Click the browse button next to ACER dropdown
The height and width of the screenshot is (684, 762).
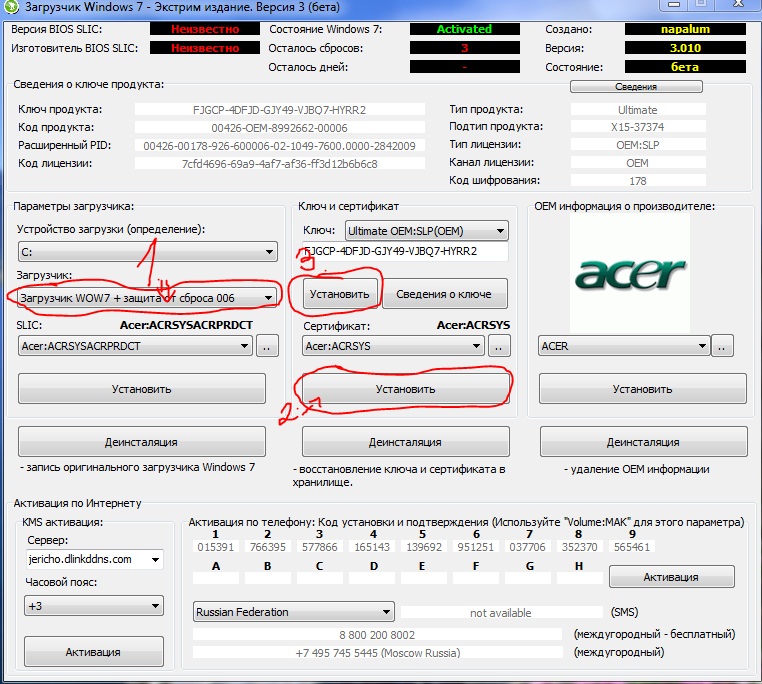(723, 346)
